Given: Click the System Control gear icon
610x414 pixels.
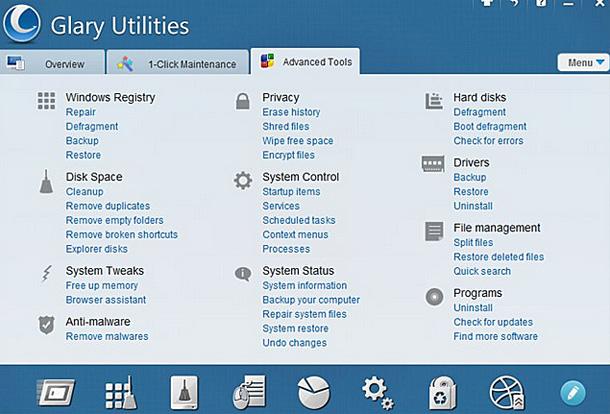Looking at the screenshot, I should click(x=243, y=181).
